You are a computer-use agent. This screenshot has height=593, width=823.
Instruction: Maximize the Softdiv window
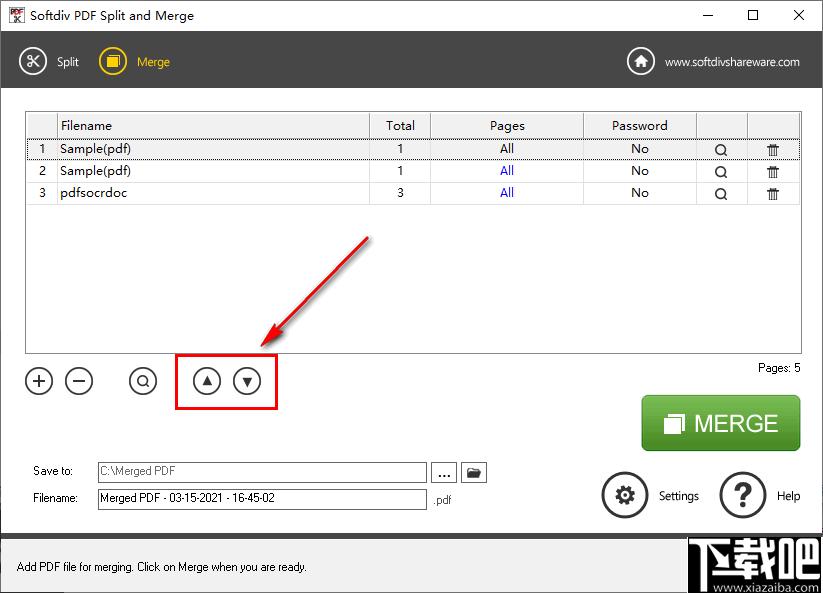click(753, 15)
